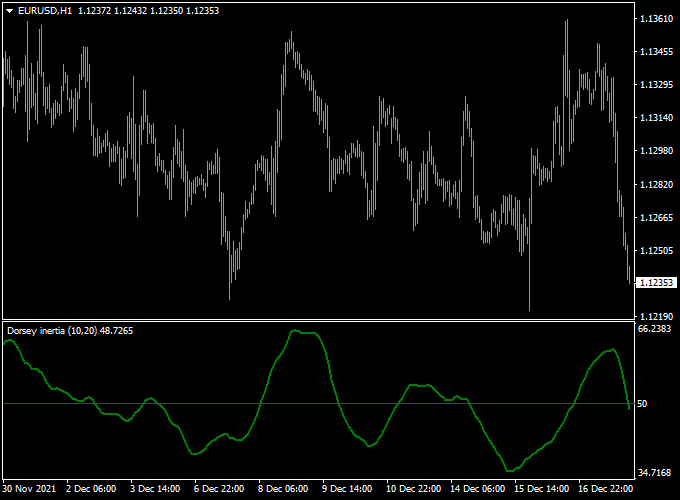Select the 14 Dec 06:00 time axis label

[x=477, y=489]
